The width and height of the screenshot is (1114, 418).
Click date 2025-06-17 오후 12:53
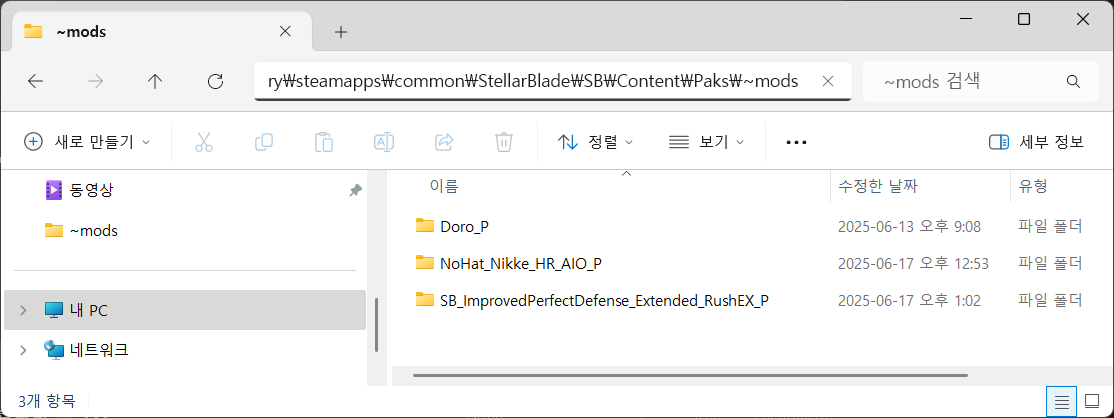point(914,263)
